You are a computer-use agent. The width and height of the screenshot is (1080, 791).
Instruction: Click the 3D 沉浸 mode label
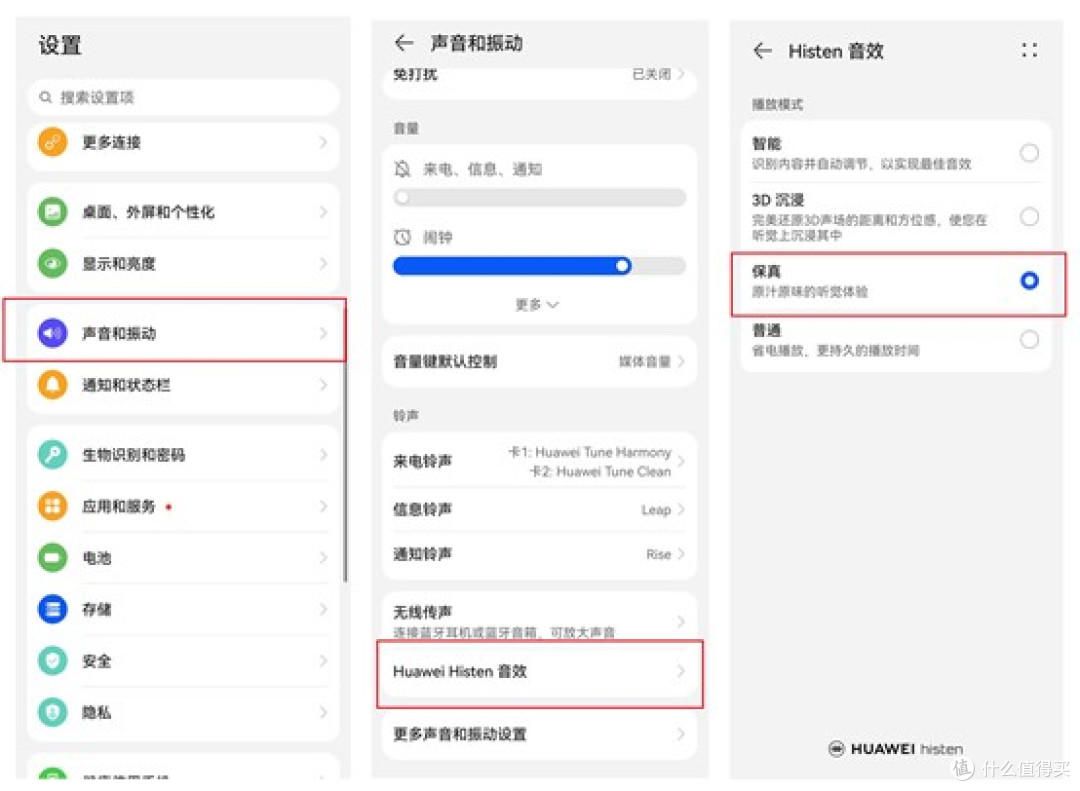click(778, 200)
